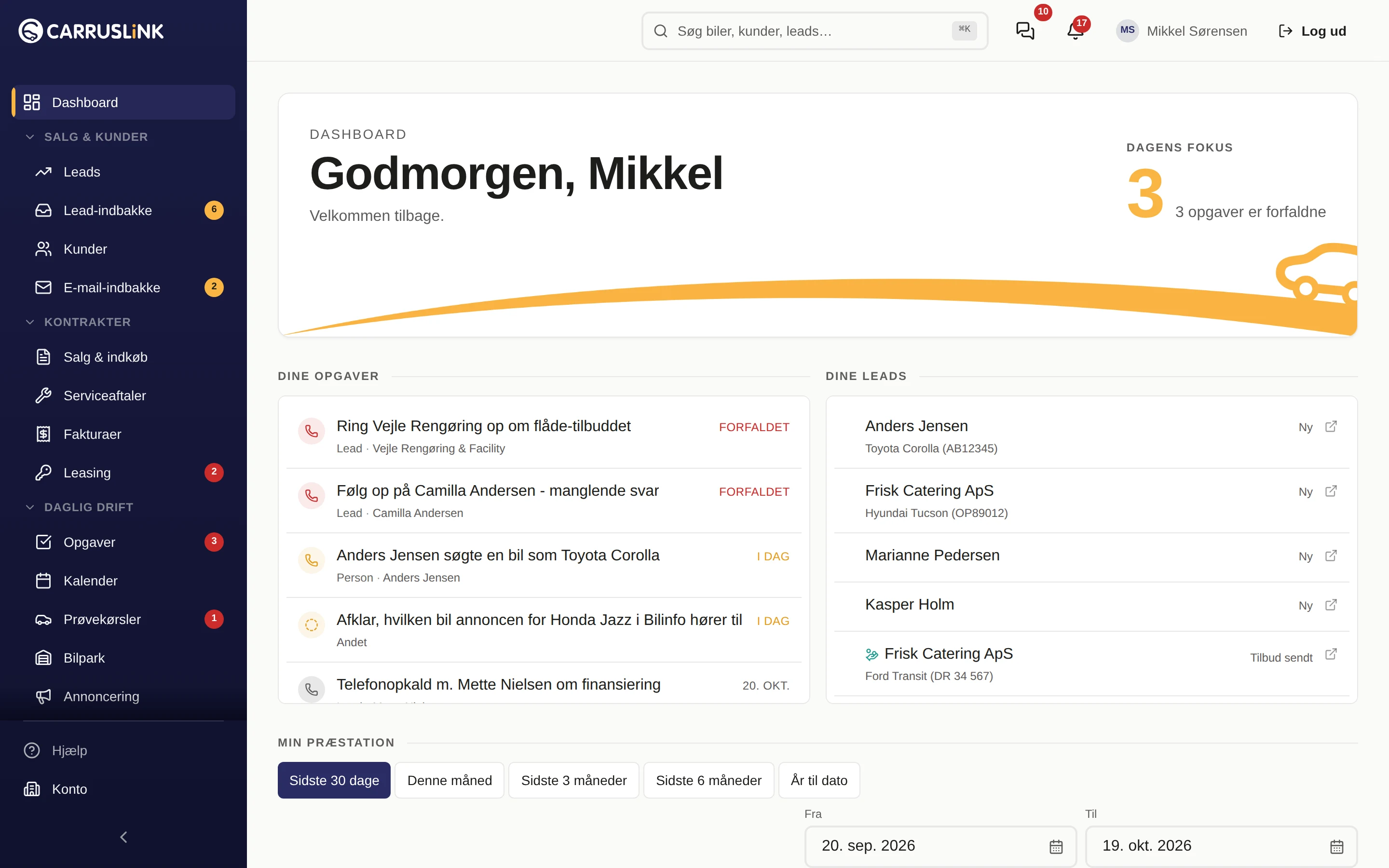Select Sidste 3 måneder period
Image resolution: width=1389 pixels, height=868 pixels.
(x=573, y=780)
